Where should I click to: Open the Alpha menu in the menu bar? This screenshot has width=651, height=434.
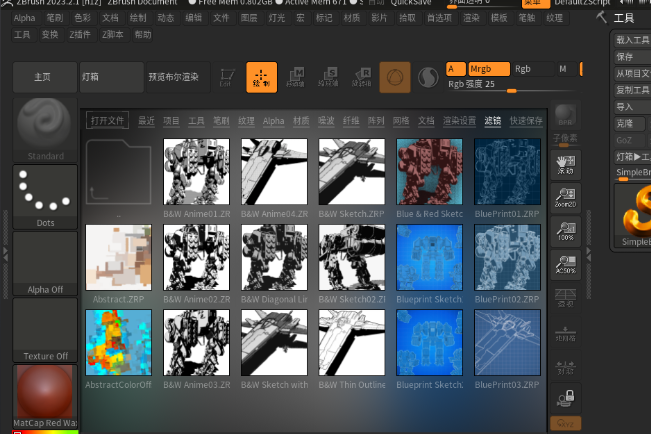(24, 18)
